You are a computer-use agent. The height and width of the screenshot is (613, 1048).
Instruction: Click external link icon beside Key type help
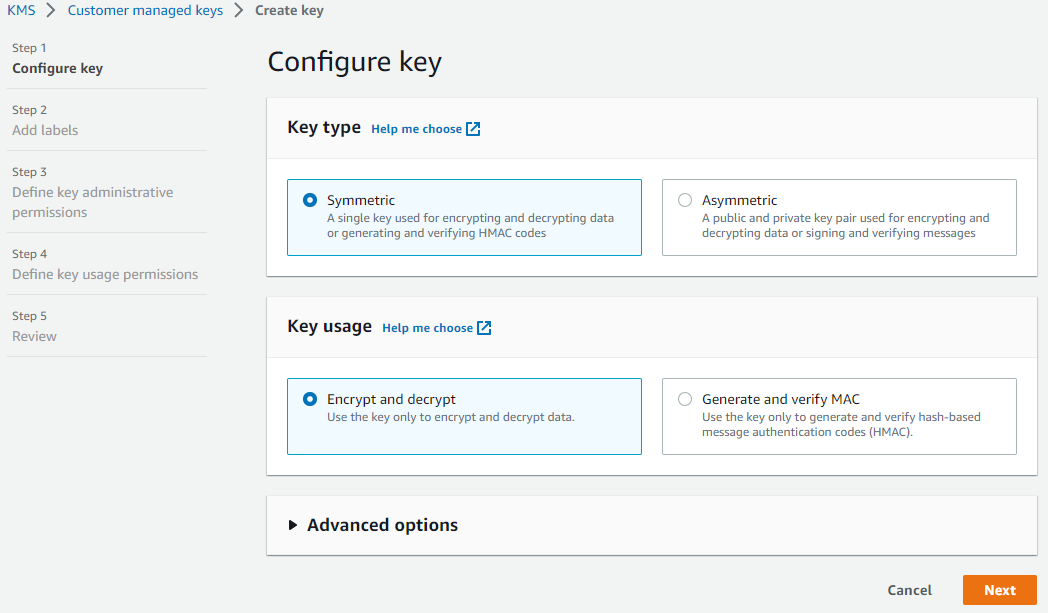click(x=474, y=129)
